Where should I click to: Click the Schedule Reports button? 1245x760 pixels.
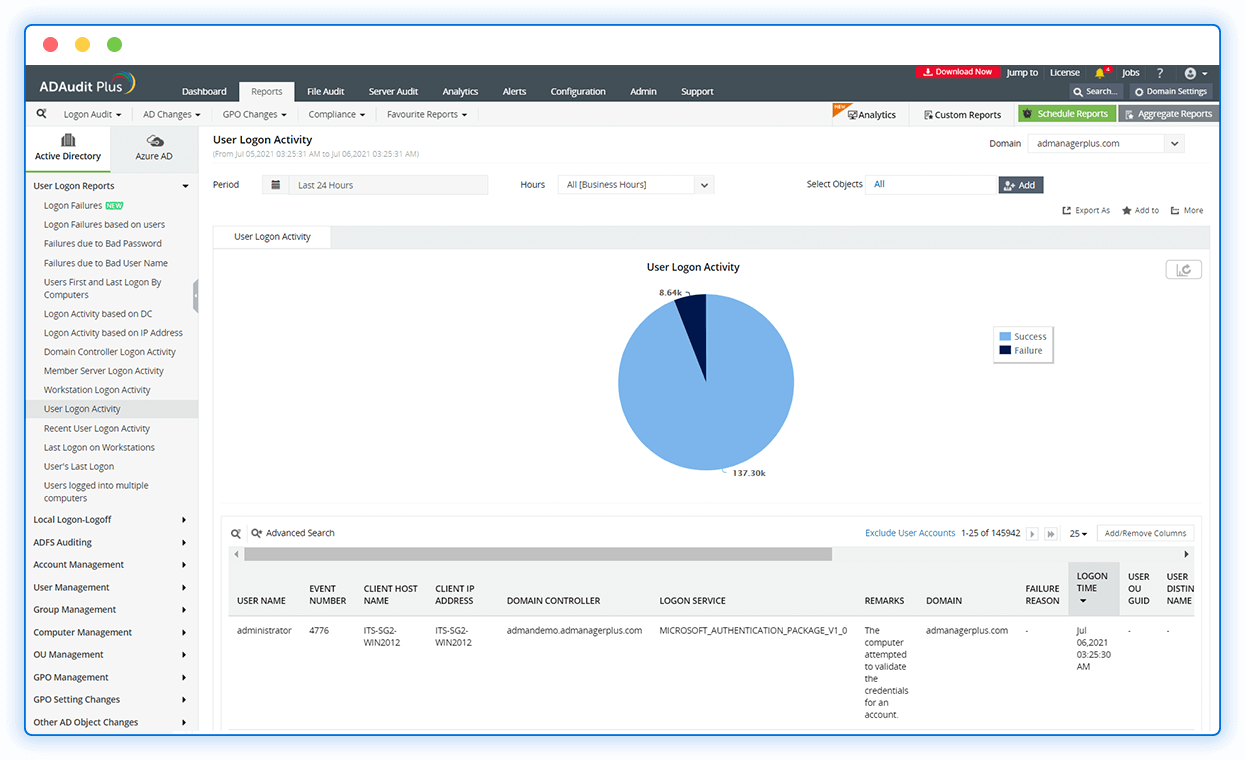(x=1067, y=114)
